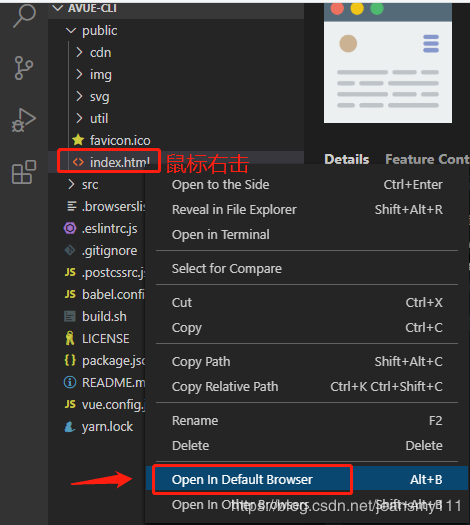Click the LICENSE file icon

pyautogui.click(x=70, y=338)
